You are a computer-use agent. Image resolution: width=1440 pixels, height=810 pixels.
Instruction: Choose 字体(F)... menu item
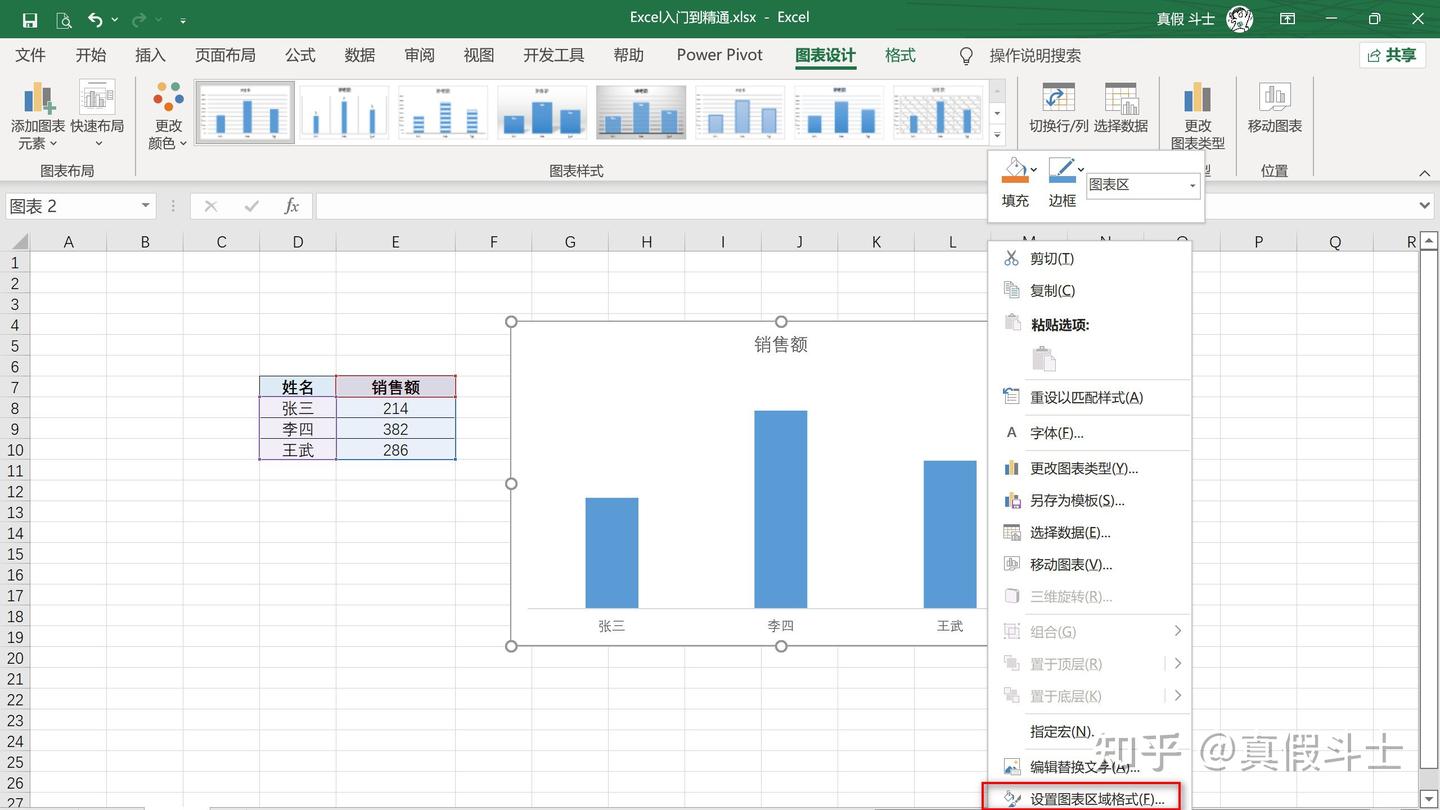pos(1089,433)
